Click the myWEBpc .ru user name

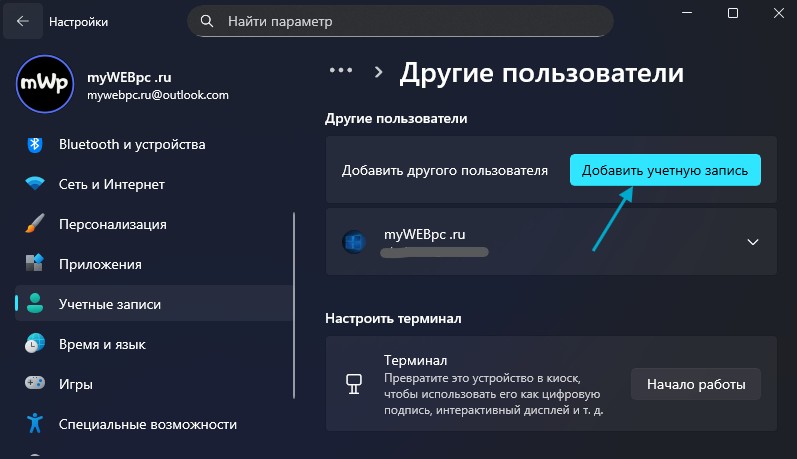(424, 234)
